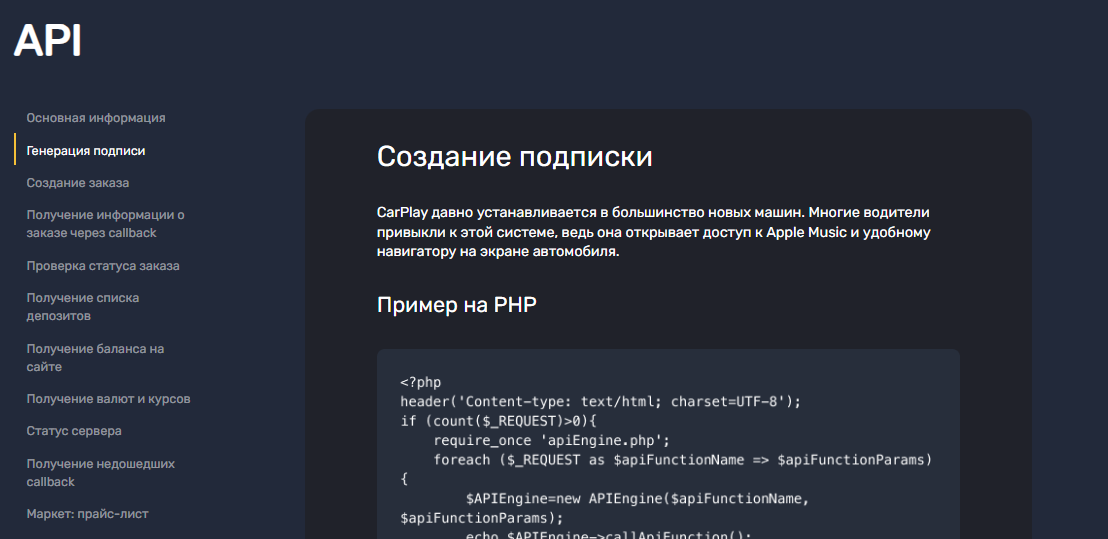The width and height of the screenshot is (1108, 539).
Task: Click the API page title
Action: (x=48, y=41)
